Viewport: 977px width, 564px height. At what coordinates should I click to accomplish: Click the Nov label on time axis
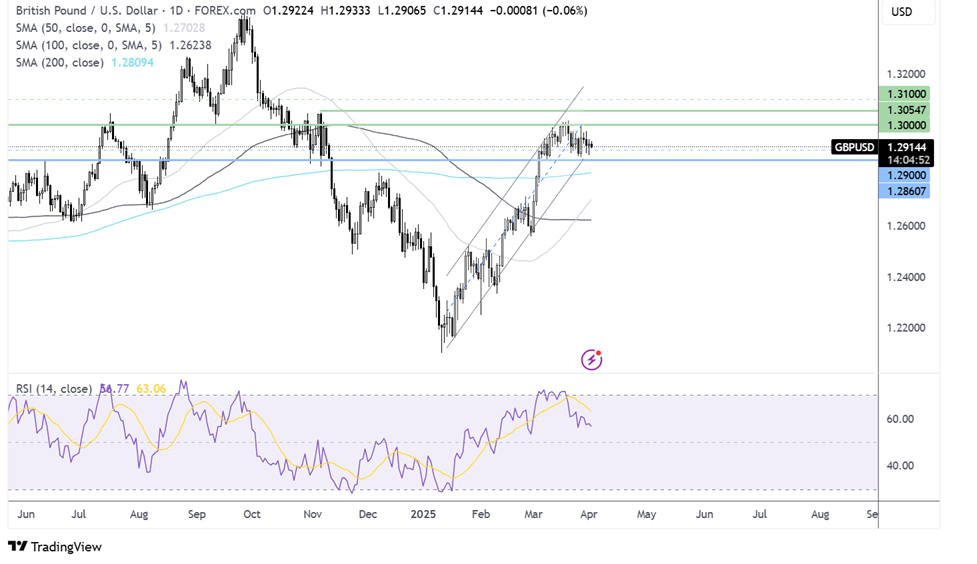[312, 515]
